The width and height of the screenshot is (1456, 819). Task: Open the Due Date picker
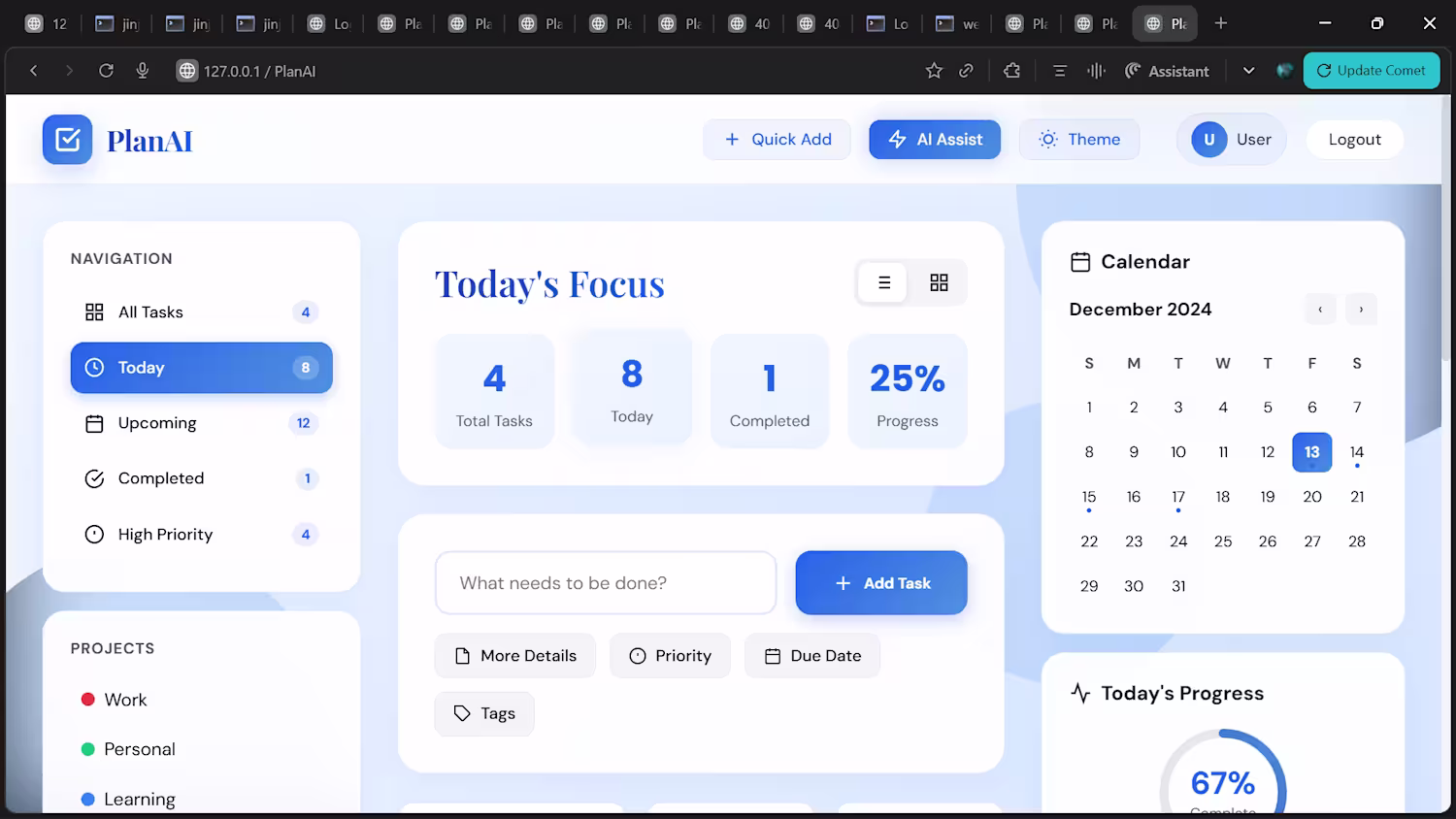[x=812, y=656]
